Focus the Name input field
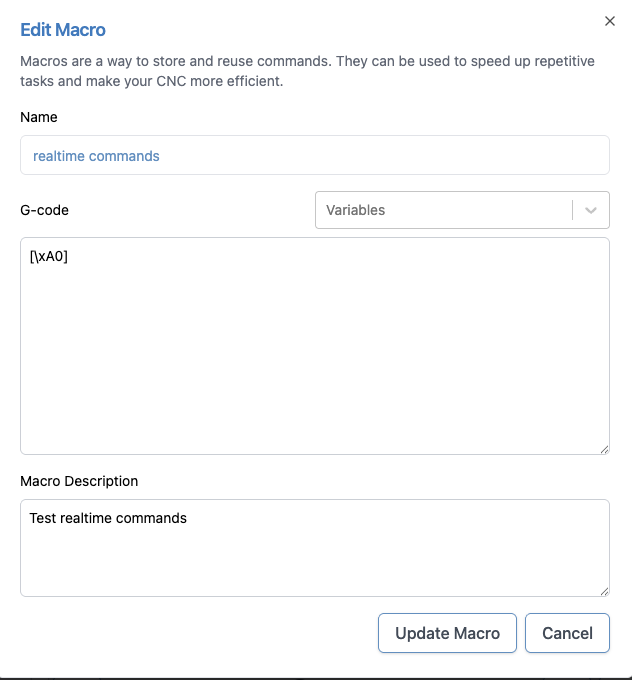 click(x=315, y=155)
